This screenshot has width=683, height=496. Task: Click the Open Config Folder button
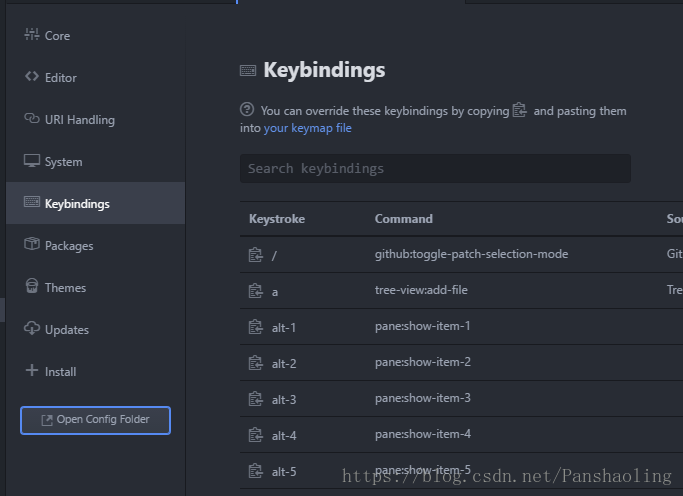coord(95,420)
